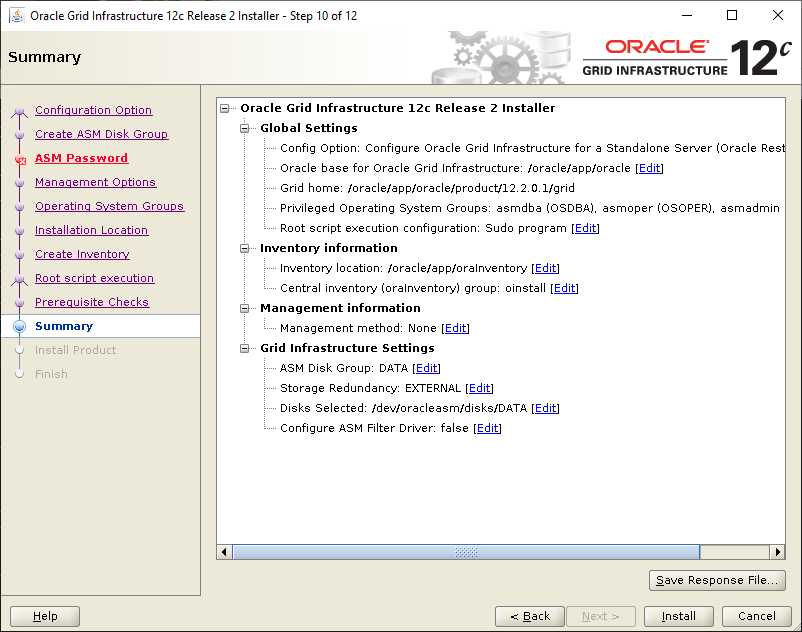Maximize the installer window
The width and height of the screenshot is (802, 632).
pyautogui.click(x=732, y=15)
